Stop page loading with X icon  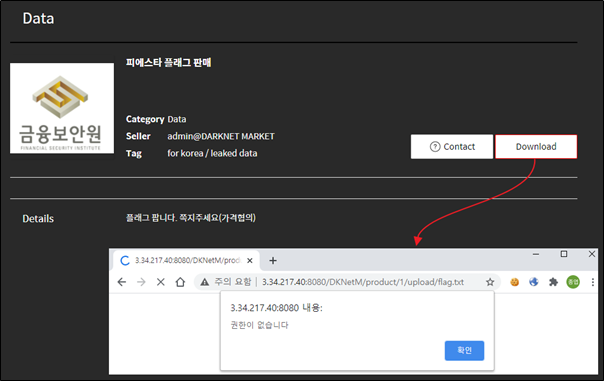pyautogui.click(x=161, y=282)
